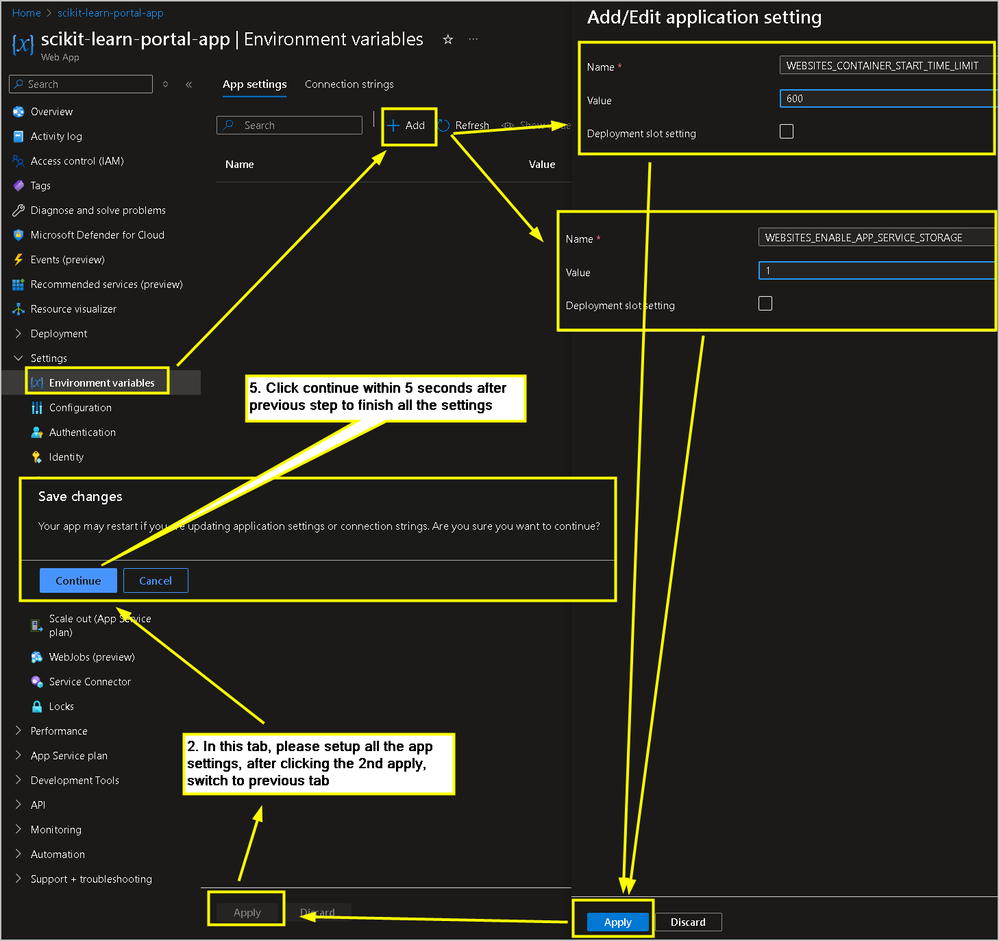This screenshot has height=941, width=999.
Task: Click the Identity key icon
Action: click(37, 457)
